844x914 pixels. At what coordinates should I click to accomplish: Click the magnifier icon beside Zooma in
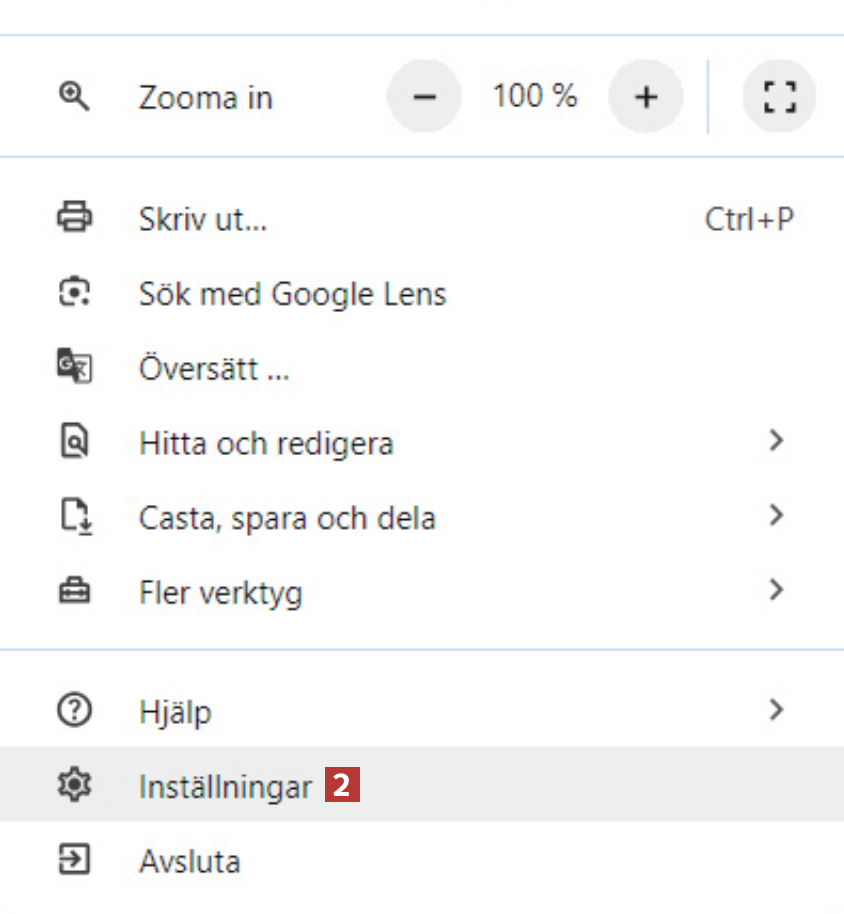pyautogui.click(x=75, y=96)
